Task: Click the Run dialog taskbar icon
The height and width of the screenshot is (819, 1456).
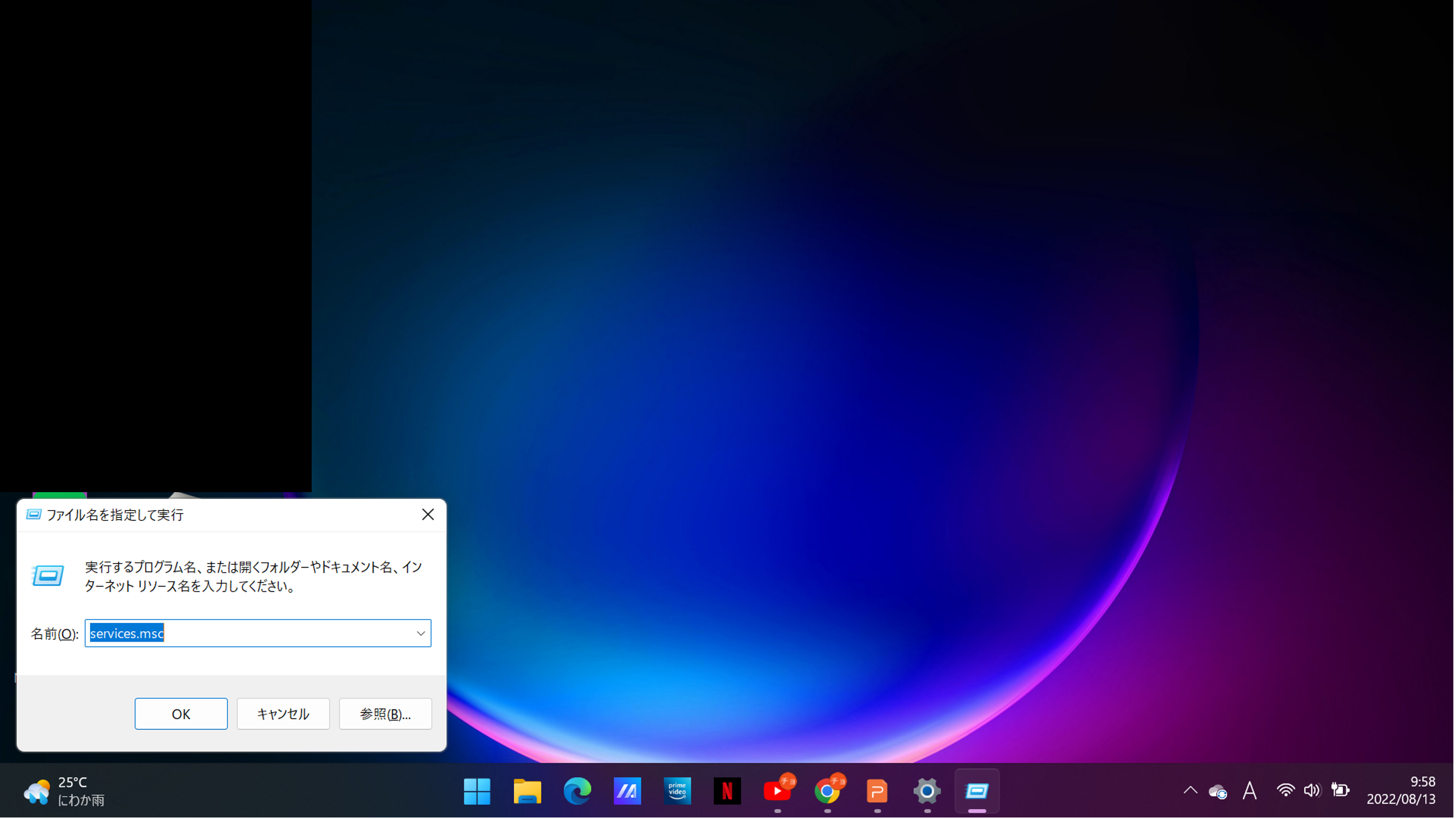Action: (977, 791)
